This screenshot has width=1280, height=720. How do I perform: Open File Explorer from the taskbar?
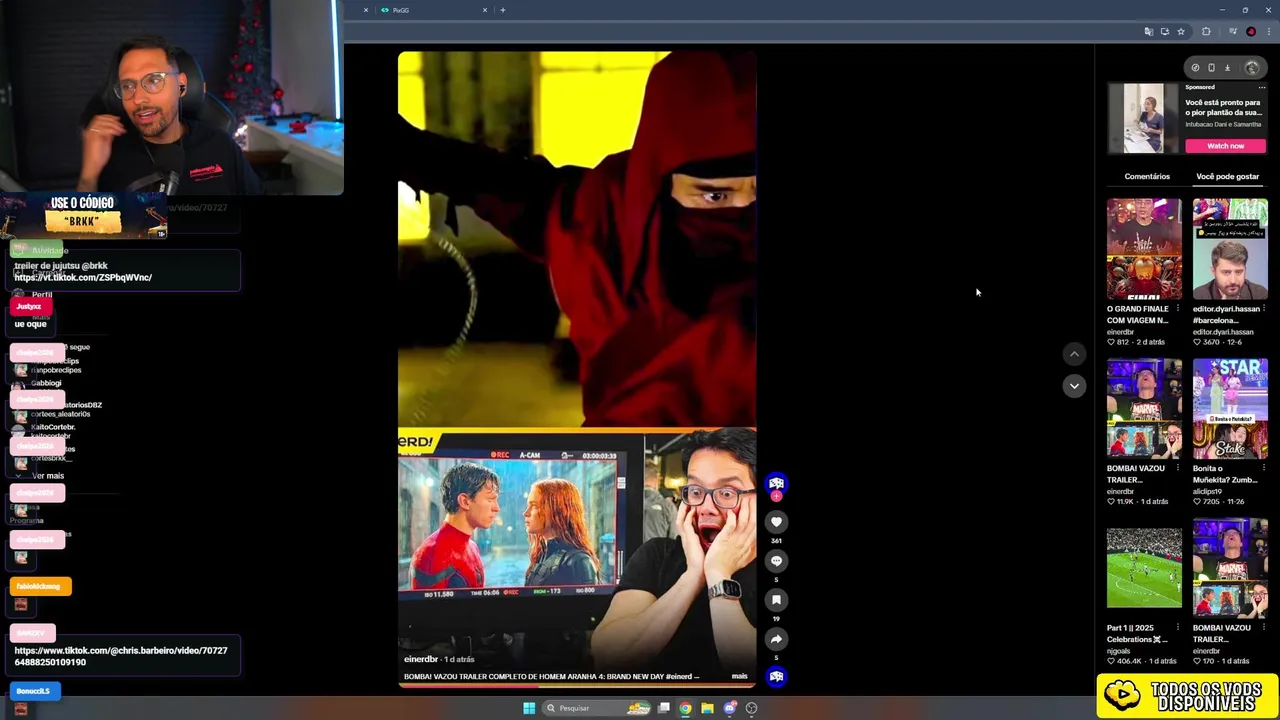point(707,708)
